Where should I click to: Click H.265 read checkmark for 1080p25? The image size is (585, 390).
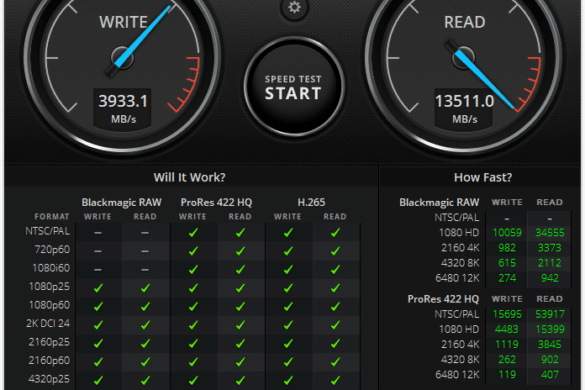click(335, 288)
